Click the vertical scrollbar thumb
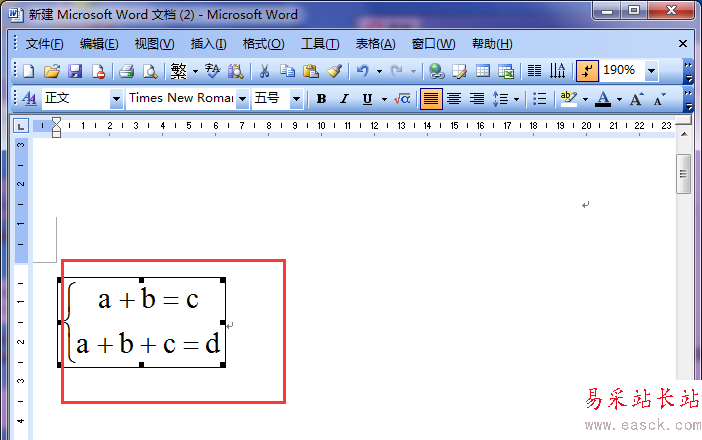702x440 pixels. tap(683, 174)
